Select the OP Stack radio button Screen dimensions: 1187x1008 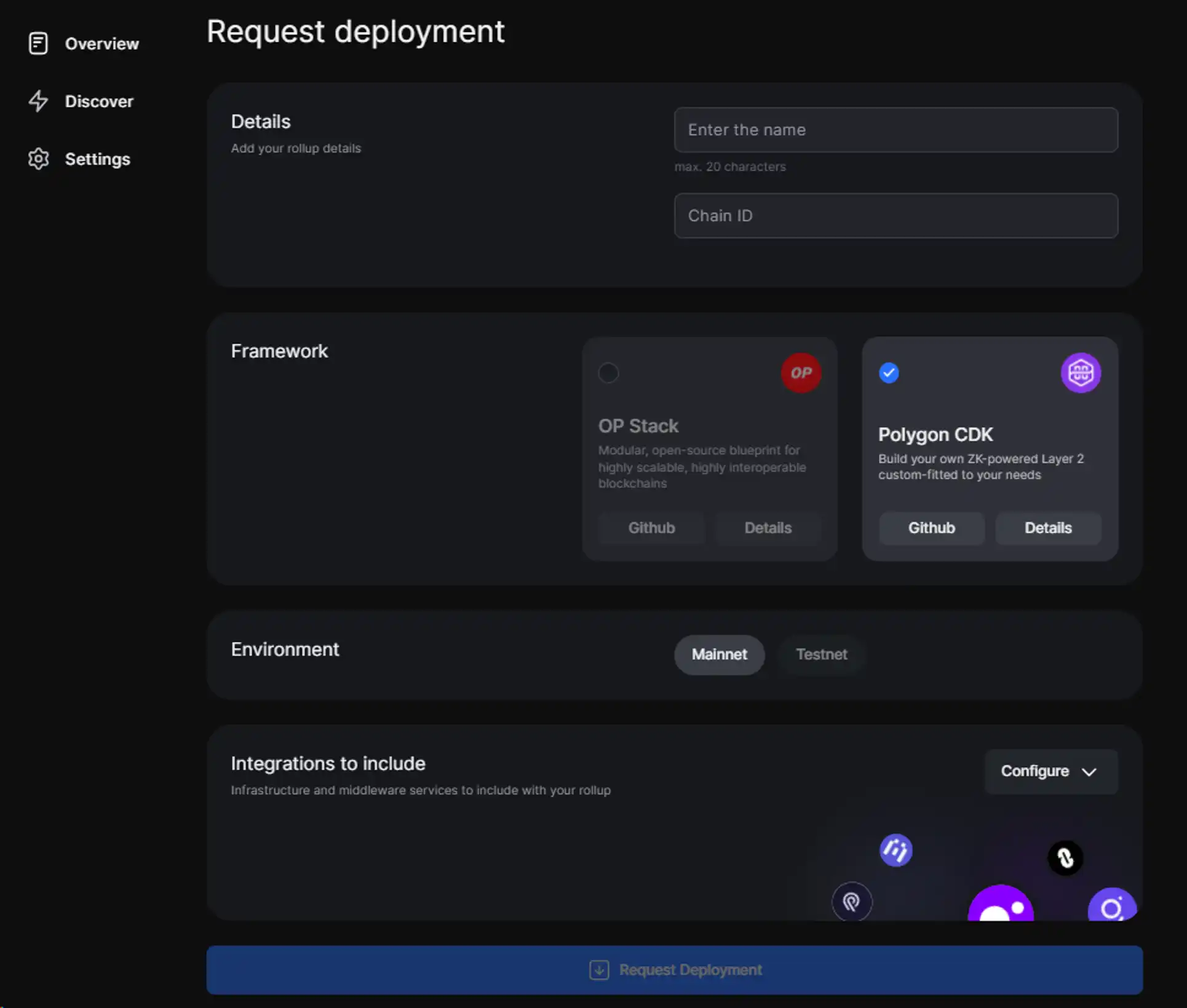[x=608, y=373]
